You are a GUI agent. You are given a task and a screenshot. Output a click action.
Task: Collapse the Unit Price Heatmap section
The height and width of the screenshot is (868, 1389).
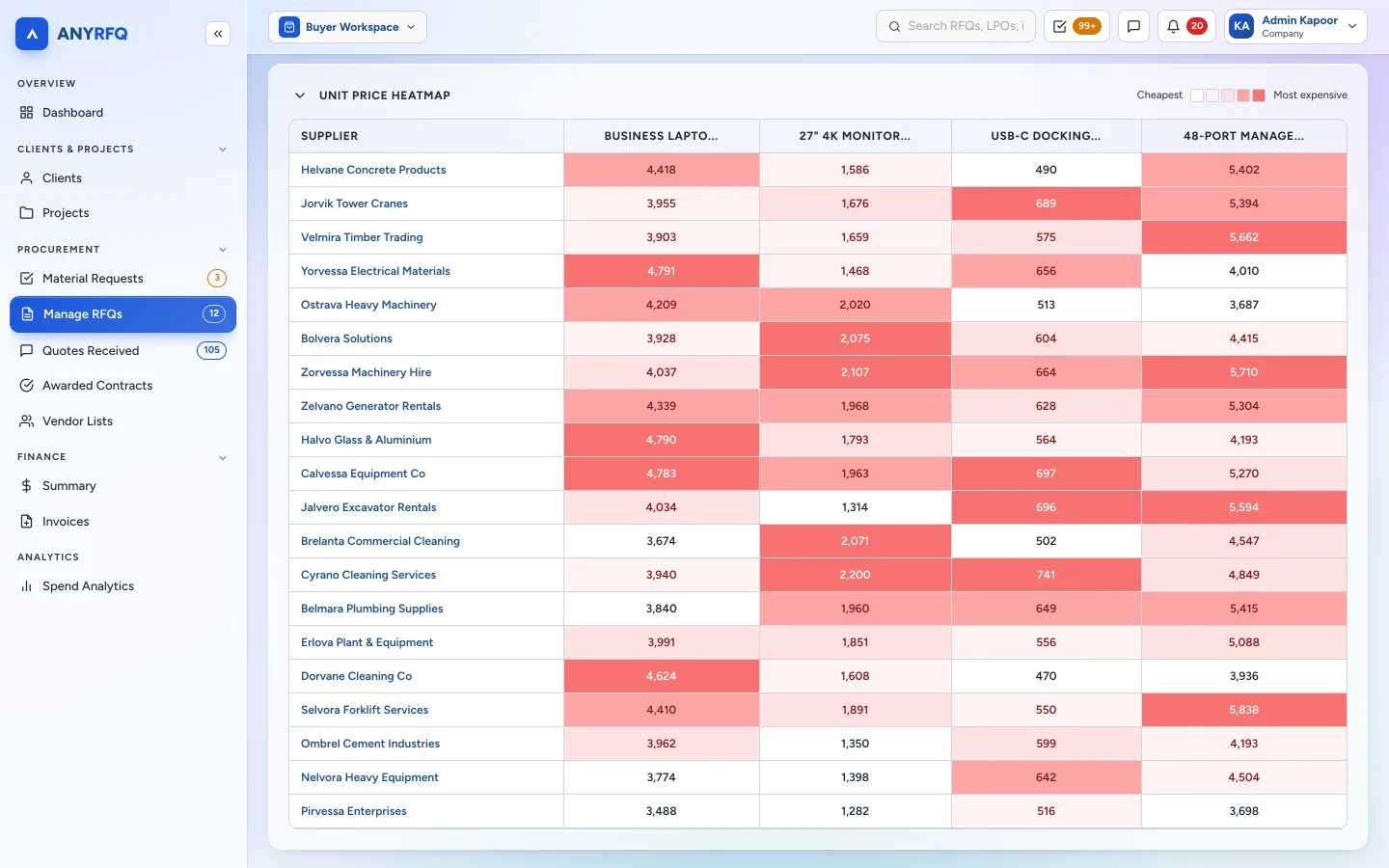(x=300, y=95)
